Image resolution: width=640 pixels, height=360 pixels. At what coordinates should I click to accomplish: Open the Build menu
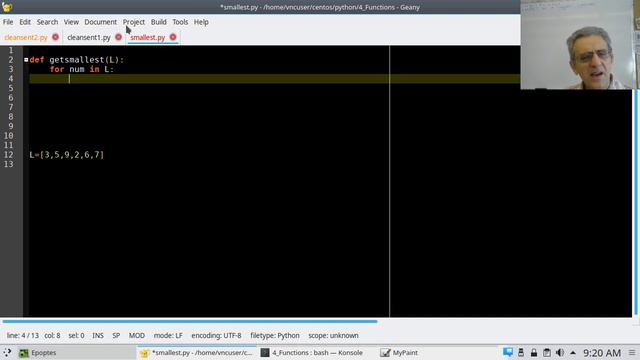[158, 22]
